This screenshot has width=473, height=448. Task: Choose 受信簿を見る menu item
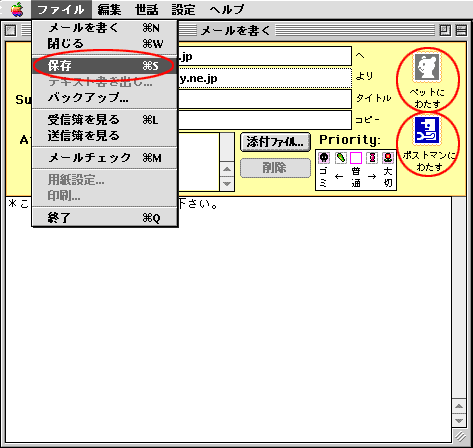point(104,119)
